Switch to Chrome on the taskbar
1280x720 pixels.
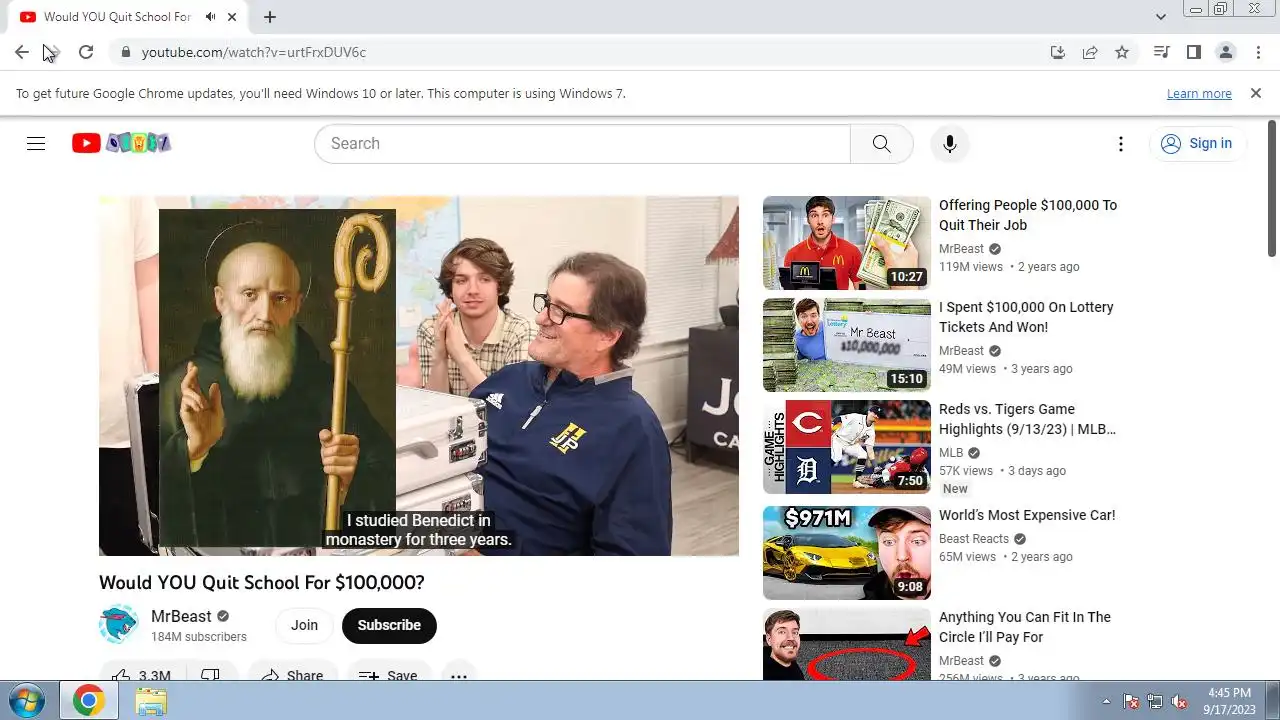(x=88, y=701)
